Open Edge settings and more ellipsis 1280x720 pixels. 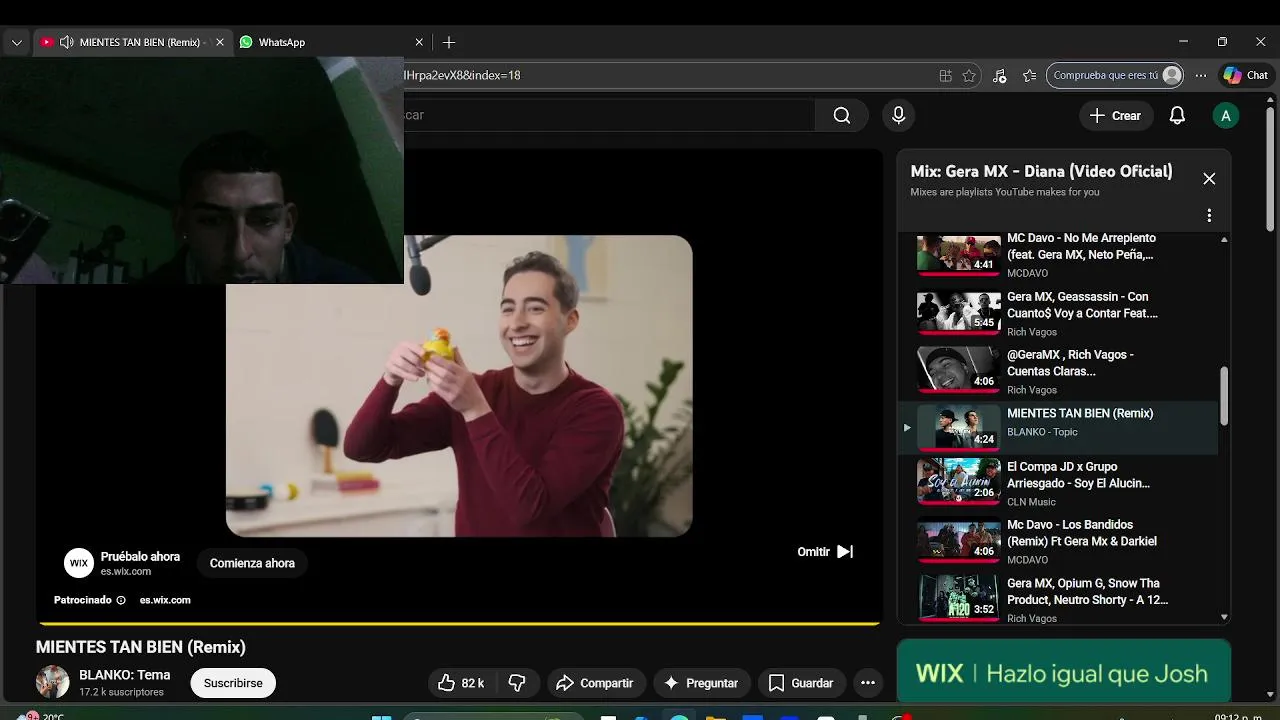point(1201,75)
